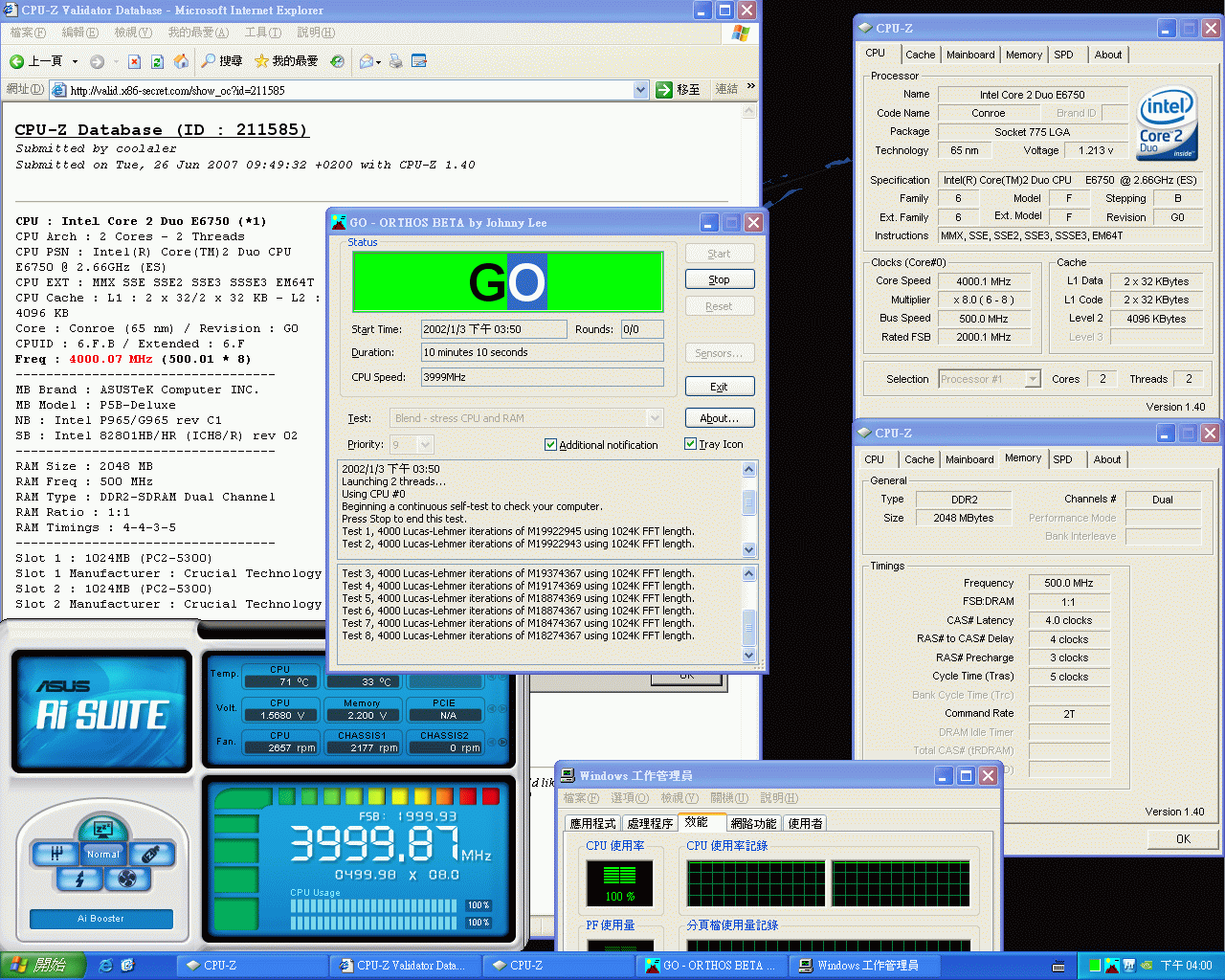Click AI Suite lightning bolt icon

pyautogui.click(x=79, y=879)
